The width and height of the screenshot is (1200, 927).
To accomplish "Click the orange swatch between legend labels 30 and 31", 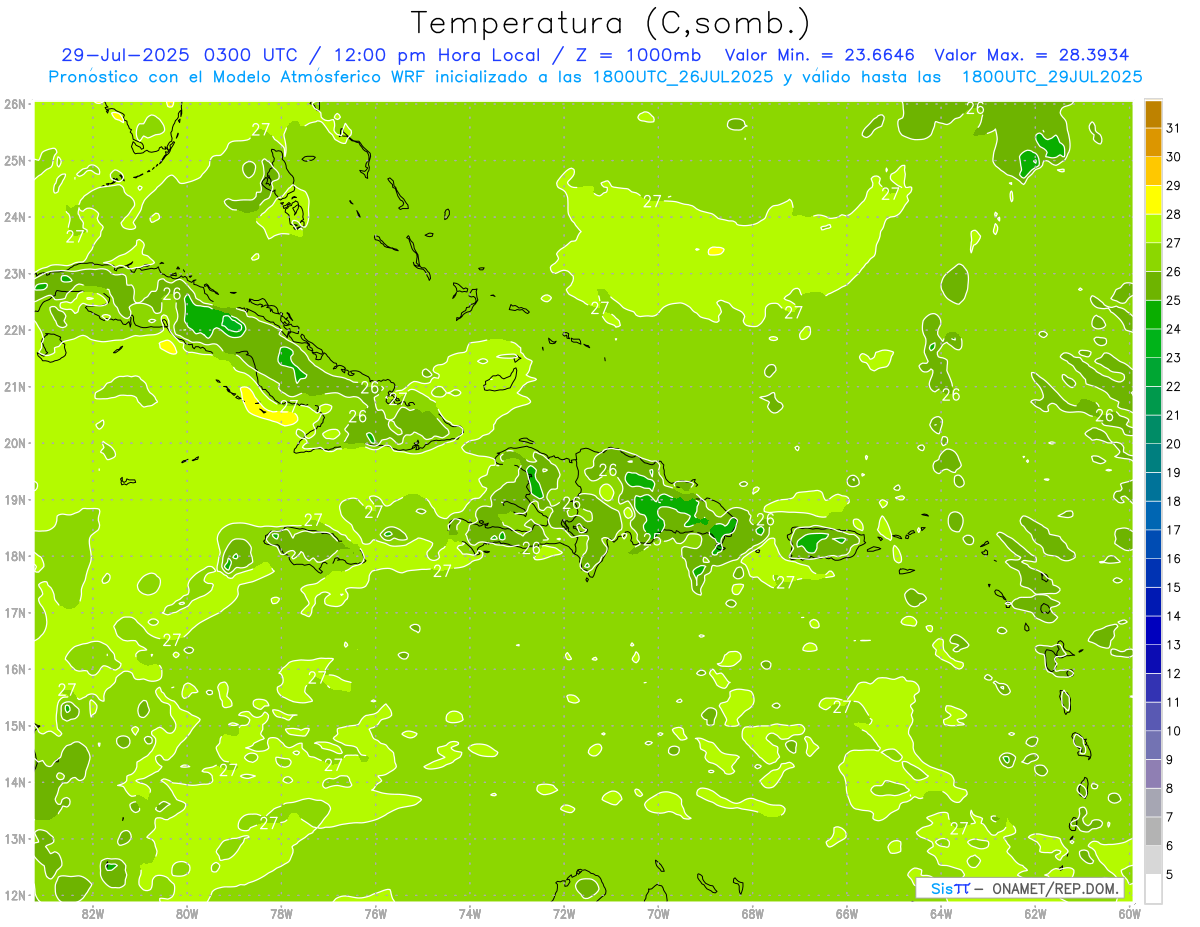I will tap(1153, 143).
